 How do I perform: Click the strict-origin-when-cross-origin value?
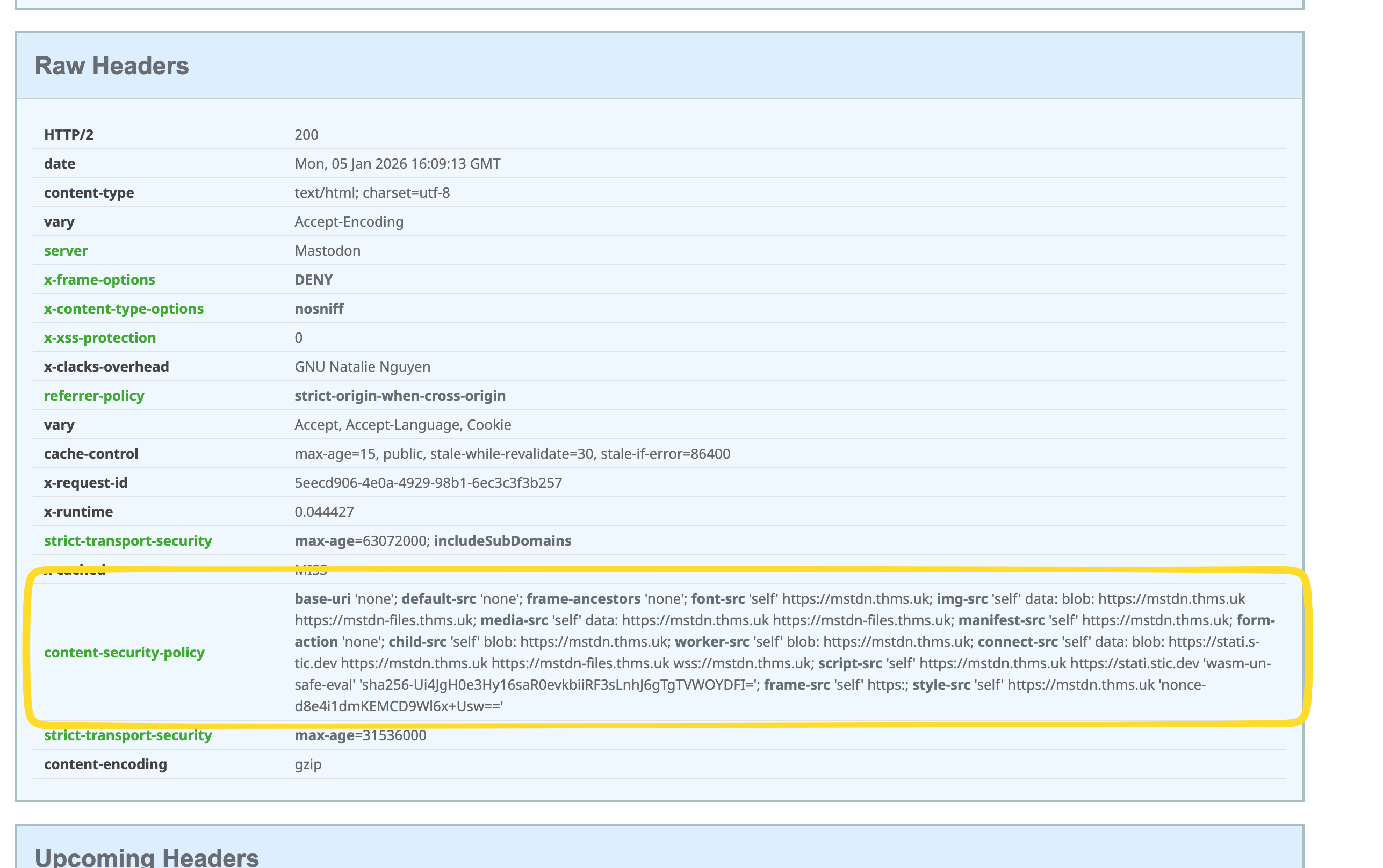coord(400,395)
